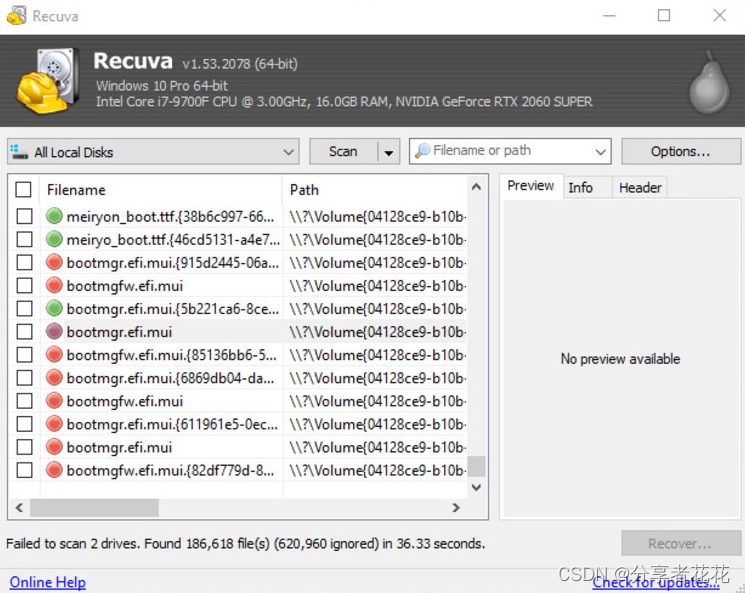Select the bootmgfw.efi.mui.{82df779d filename
This screenshot has width=745, height=593.
pyautogui.click(x=171, y=470)
